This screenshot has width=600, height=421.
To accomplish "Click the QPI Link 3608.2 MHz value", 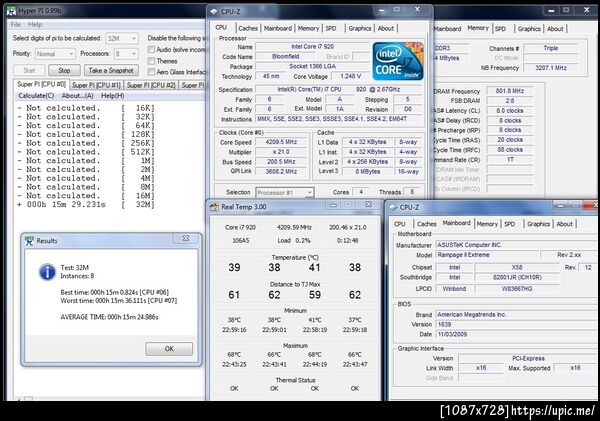I will 281,171.
